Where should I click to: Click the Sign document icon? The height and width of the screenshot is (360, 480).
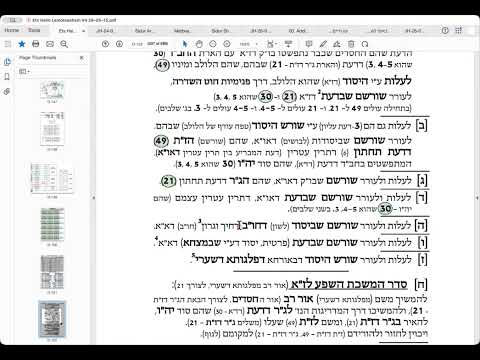point(337,44)
